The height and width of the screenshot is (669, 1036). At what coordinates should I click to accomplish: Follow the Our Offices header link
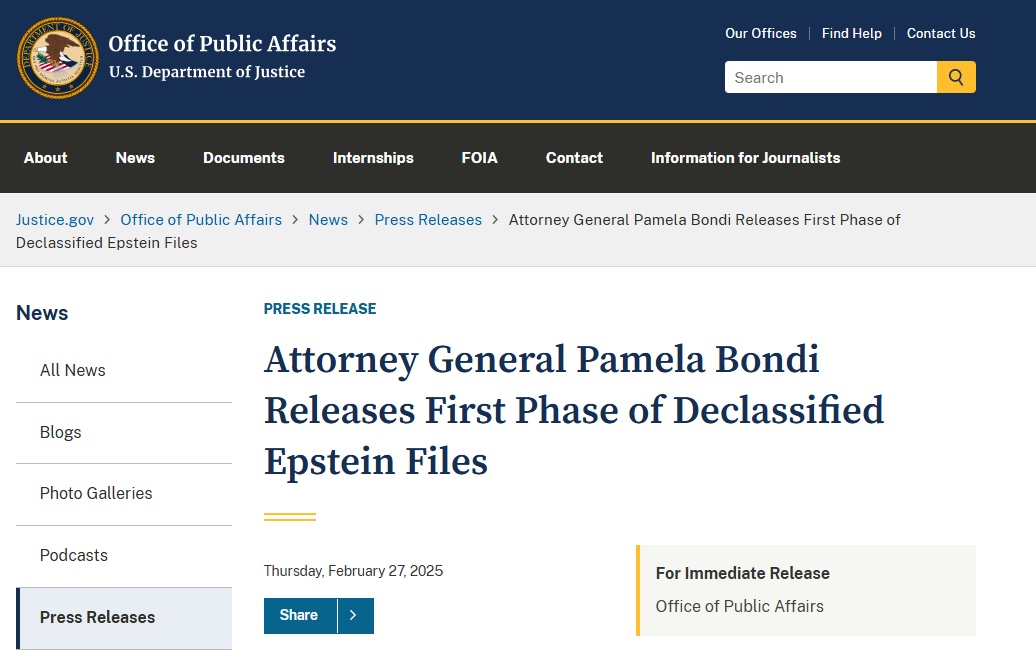[761, 33]
